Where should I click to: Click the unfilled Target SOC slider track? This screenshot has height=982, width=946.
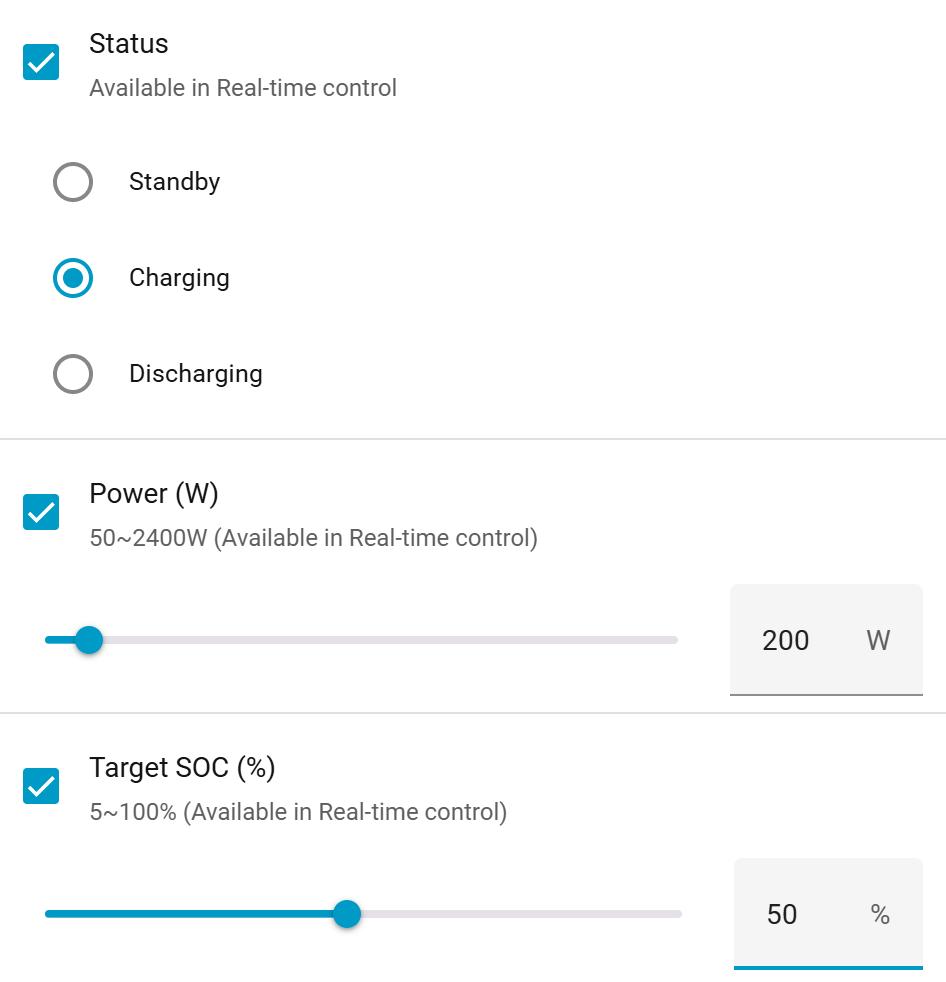pyautogui.click(x=520, y=914)
